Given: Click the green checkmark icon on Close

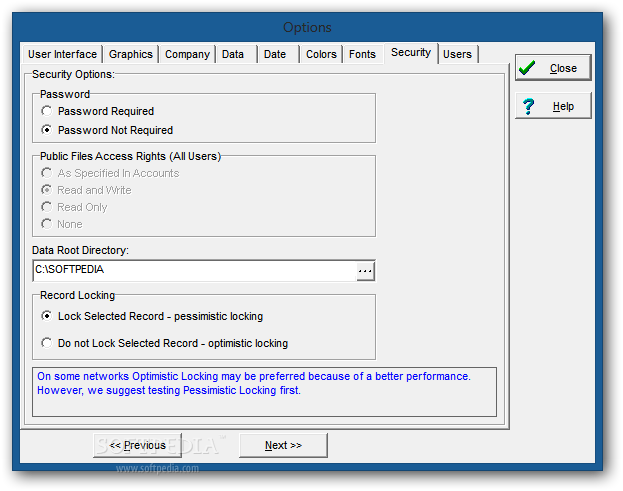Looking at the screenshot, I should [x=527, y=68].
